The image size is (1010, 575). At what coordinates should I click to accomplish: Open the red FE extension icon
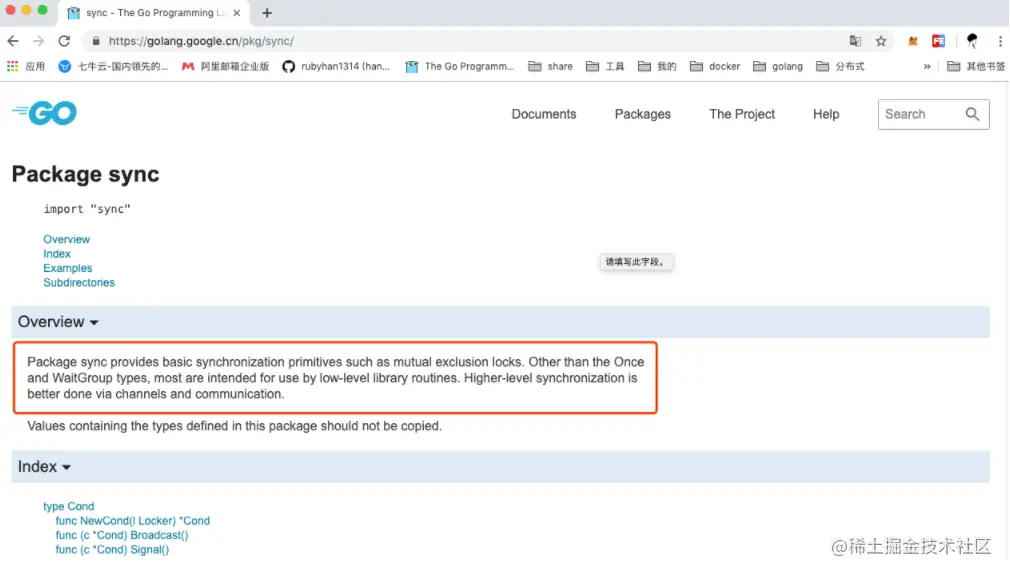[939, 41]
